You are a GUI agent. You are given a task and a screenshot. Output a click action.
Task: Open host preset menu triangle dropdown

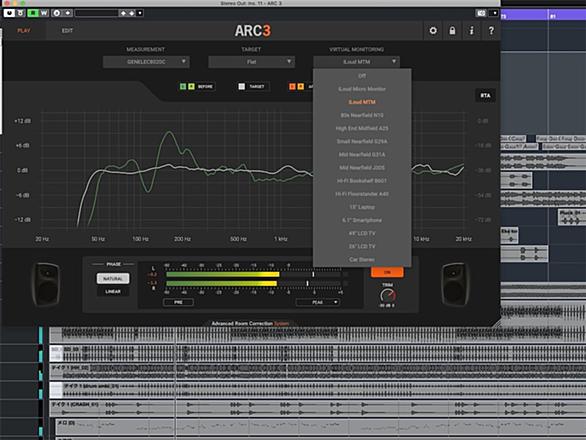140,13
